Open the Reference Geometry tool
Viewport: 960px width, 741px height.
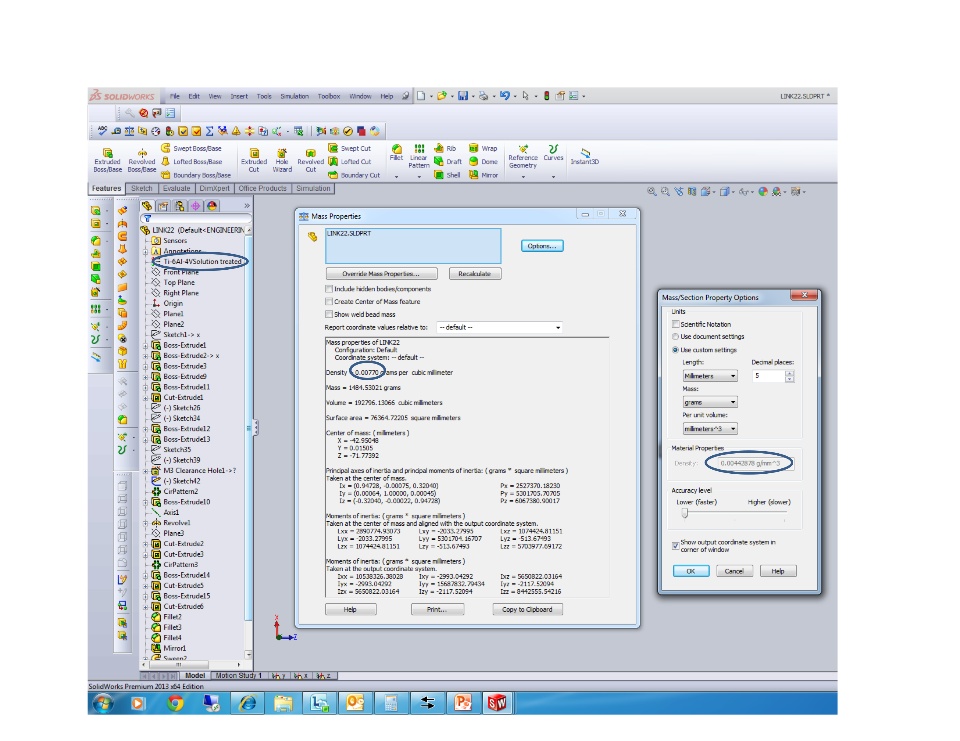[x=523, y=157]
